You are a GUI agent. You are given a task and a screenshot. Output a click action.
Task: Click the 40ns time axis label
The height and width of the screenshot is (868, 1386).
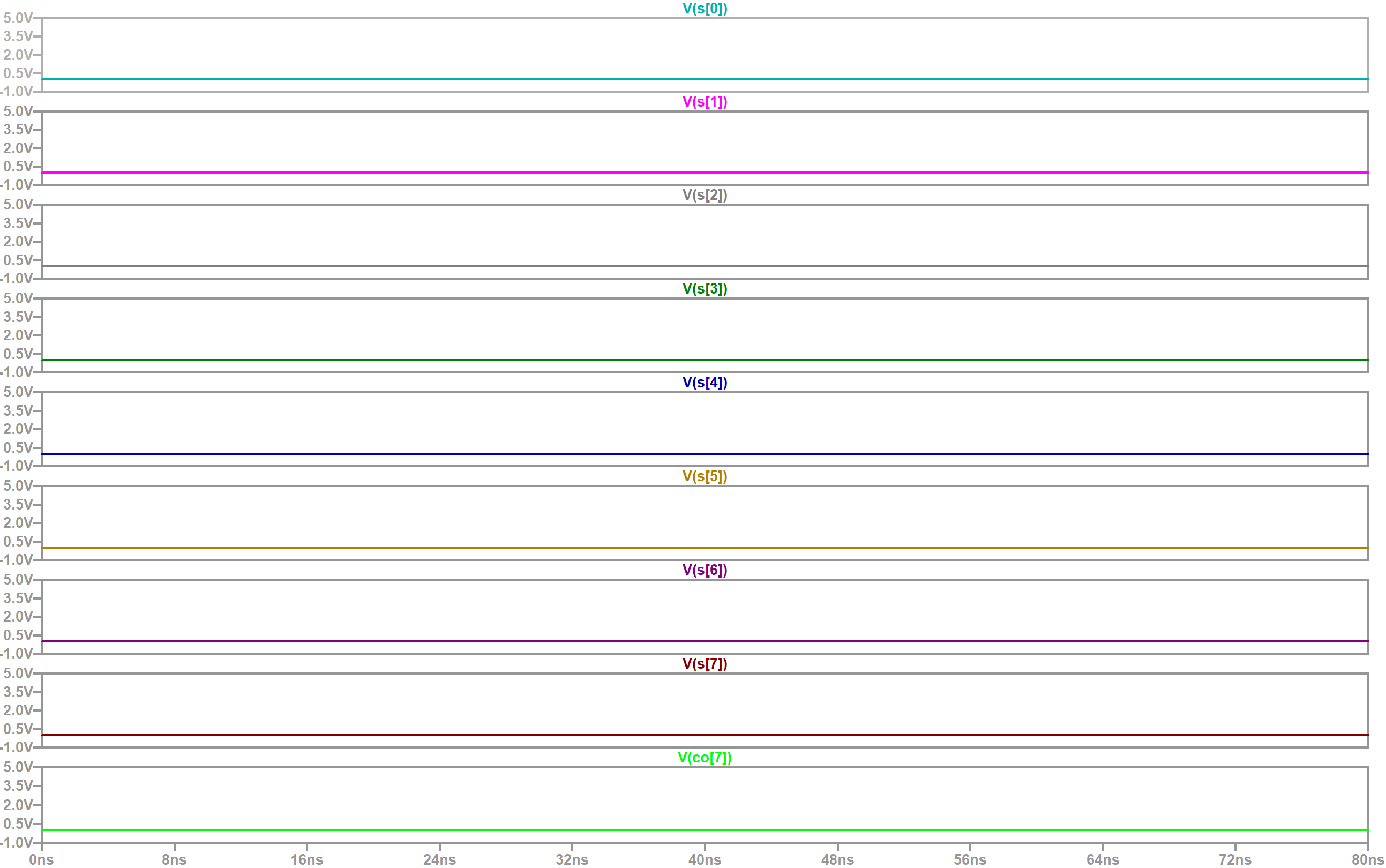pyautogui.click(x=704, y=859)
